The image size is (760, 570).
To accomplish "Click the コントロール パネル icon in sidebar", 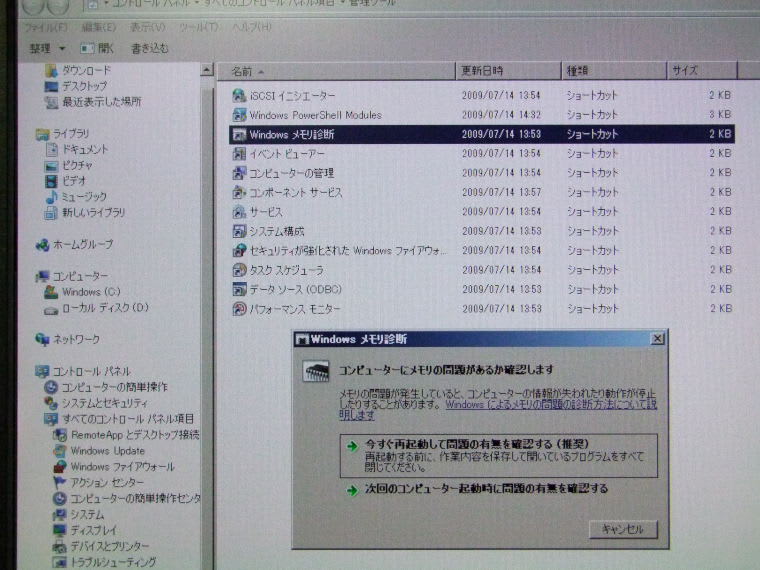I will (x=43, y=371).
